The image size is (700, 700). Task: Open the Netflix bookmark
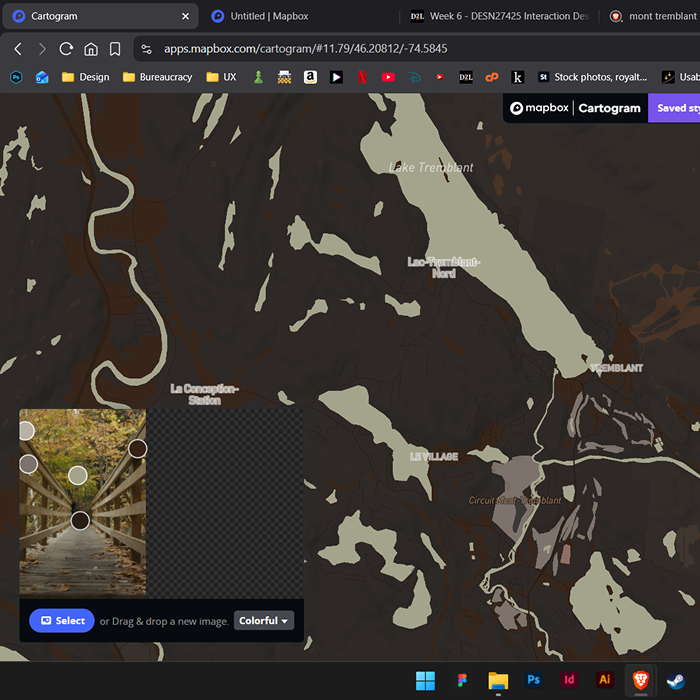pos(362,77)
